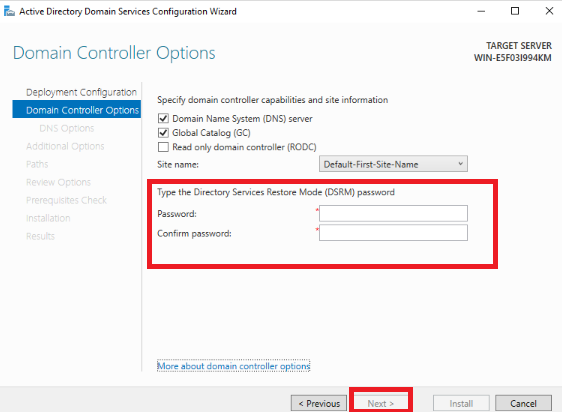This screenshot has height=412, width=562.
Task: Select Paths step in sidebar
Action: point(37,164)
